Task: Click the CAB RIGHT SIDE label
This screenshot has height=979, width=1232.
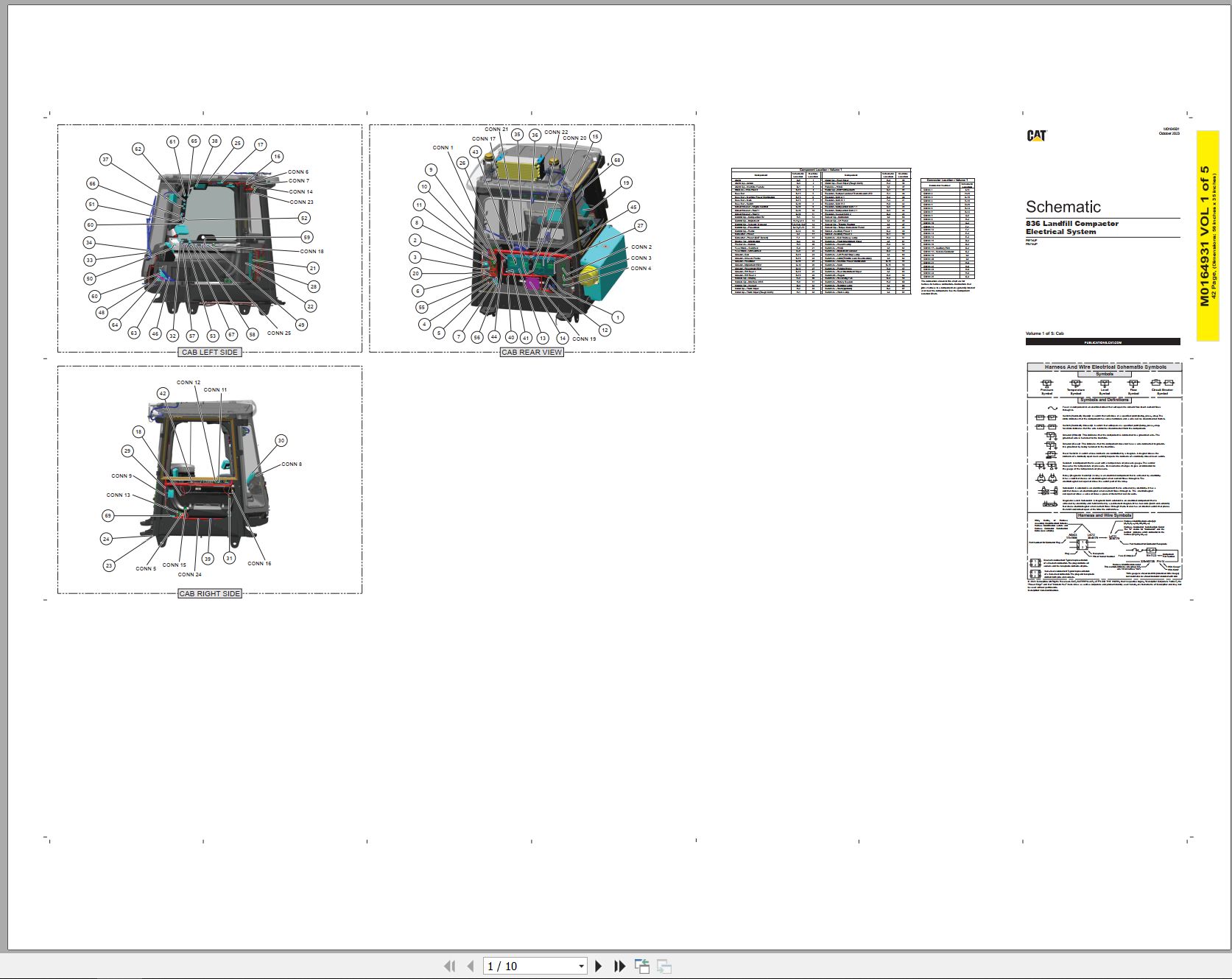Action: [x=210, y=593]
